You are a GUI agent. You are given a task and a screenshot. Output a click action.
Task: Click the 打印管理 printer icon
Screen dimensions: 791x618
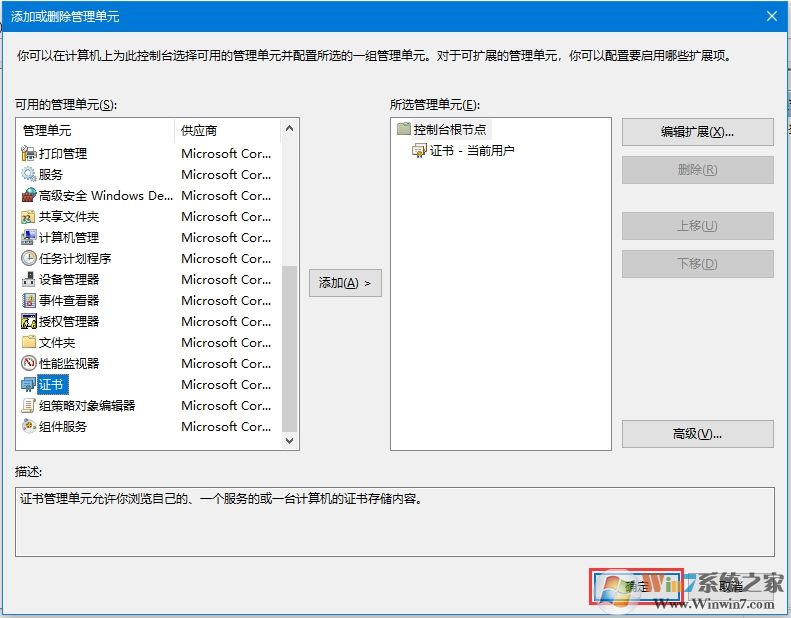29,153
